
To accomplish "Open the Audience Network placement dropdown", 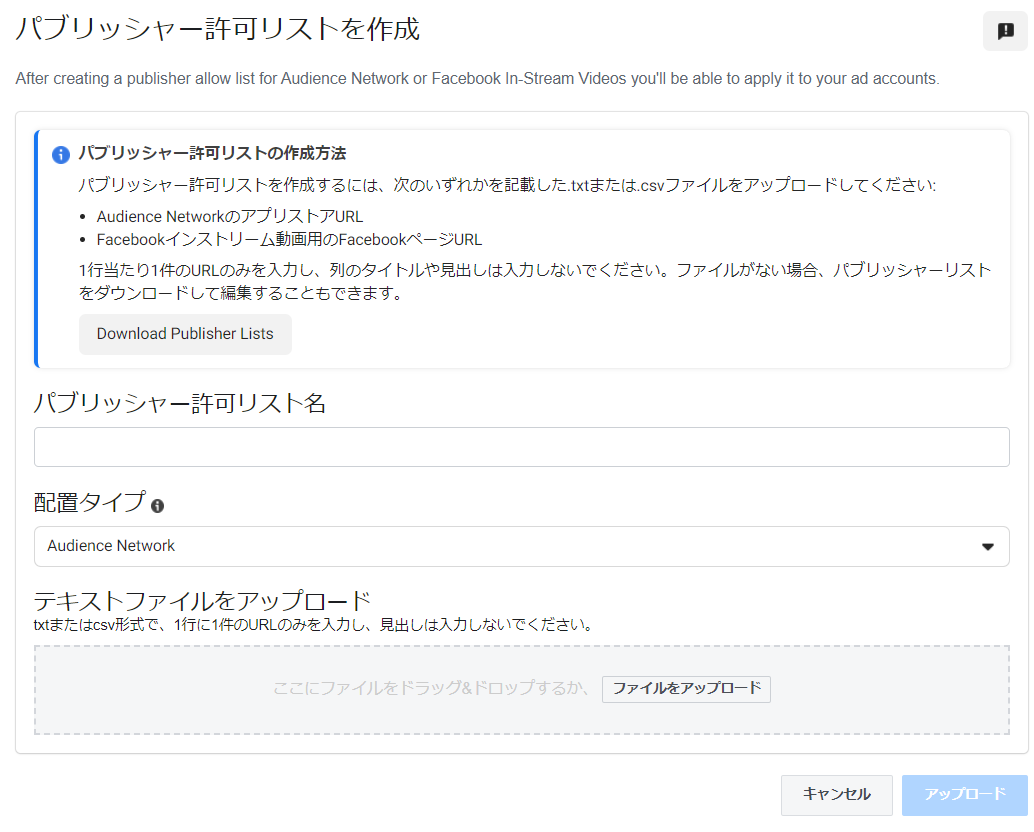I will coord(520,547).
